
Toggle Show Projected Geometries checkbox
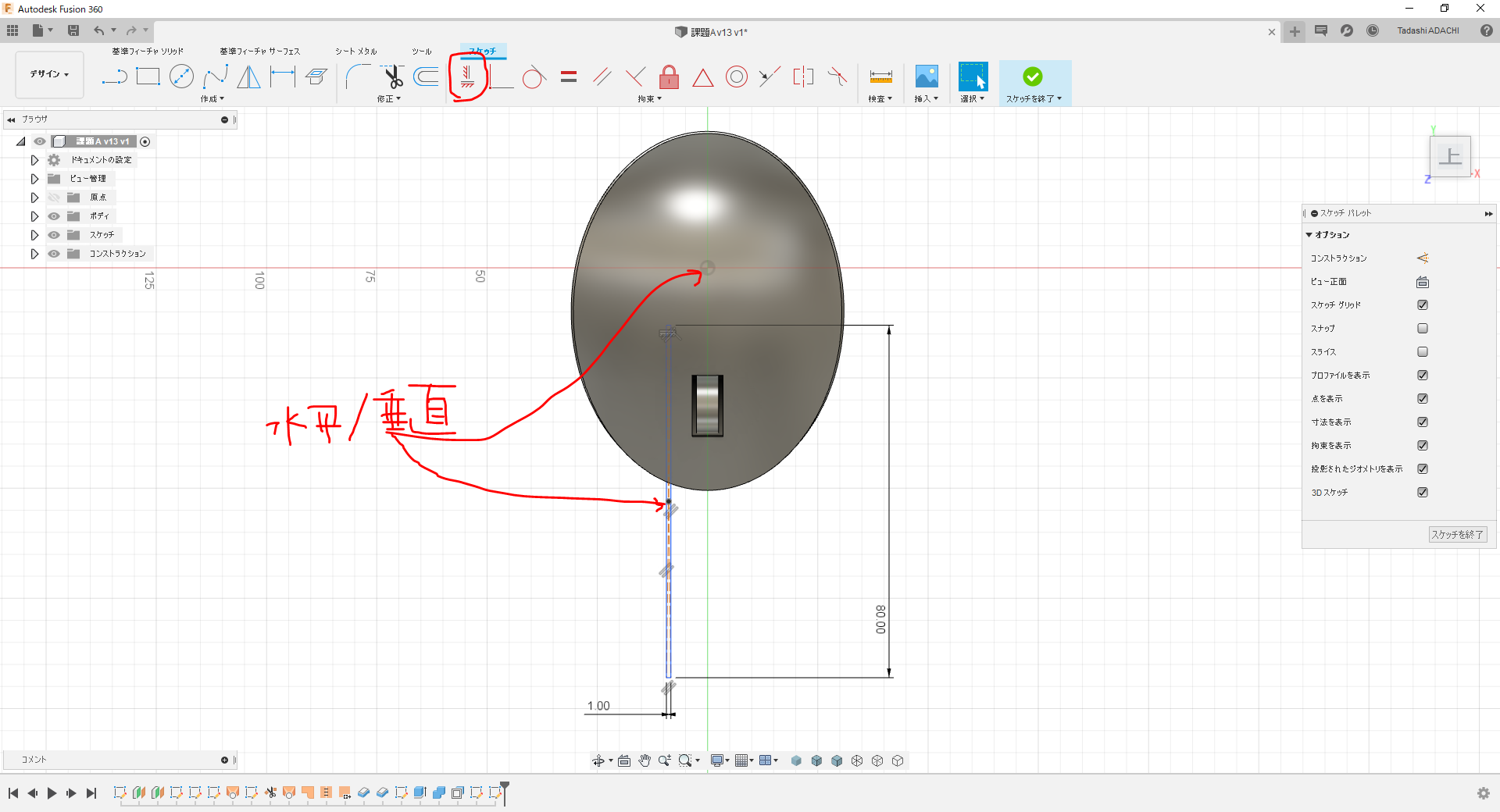tap(1423, 469)
